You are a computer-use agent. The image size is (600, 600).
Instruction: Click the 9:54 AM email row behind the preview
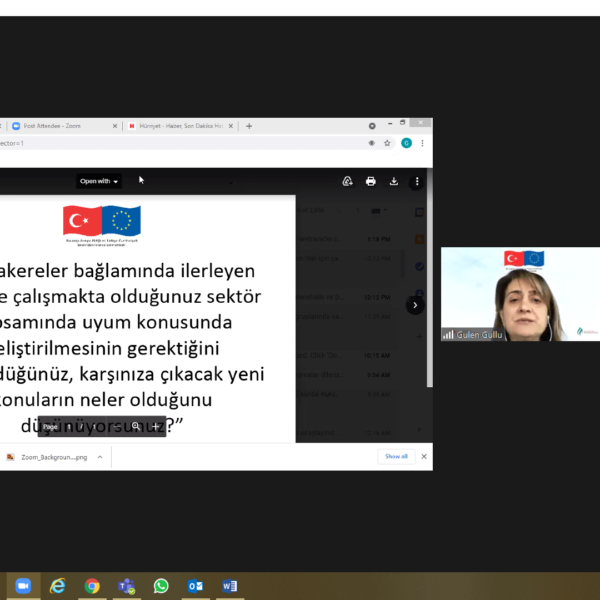click(347, 375)
